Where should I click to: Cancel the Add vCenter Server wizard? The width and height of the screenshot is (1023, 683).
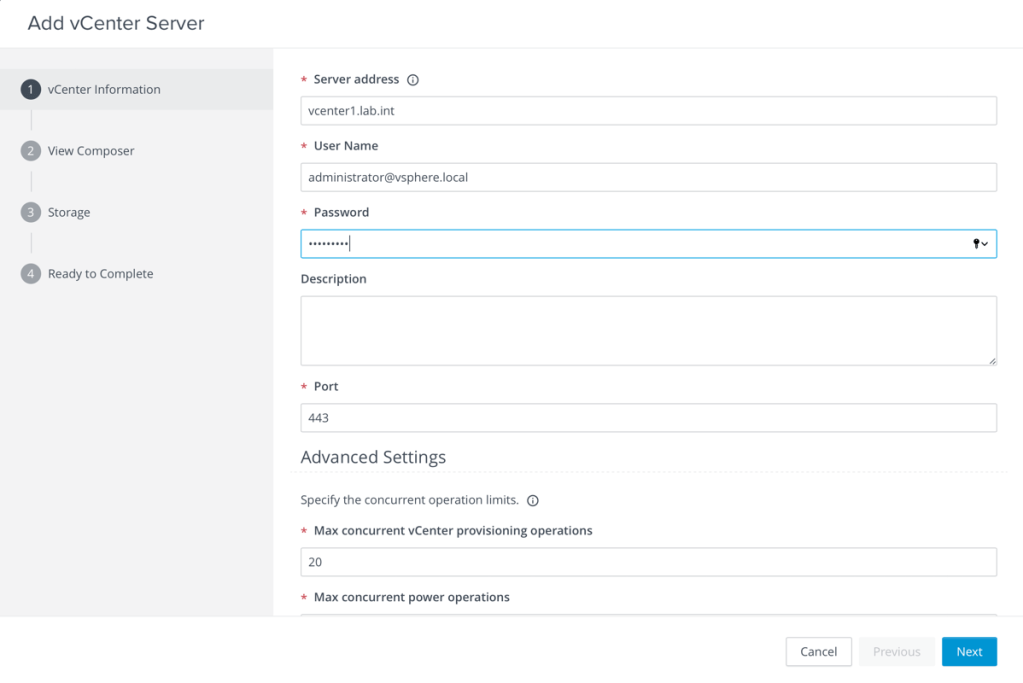point(818,651)
